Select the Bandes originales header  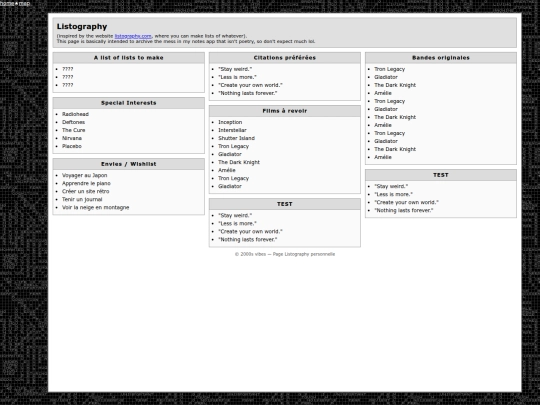[x=441, y=58]
